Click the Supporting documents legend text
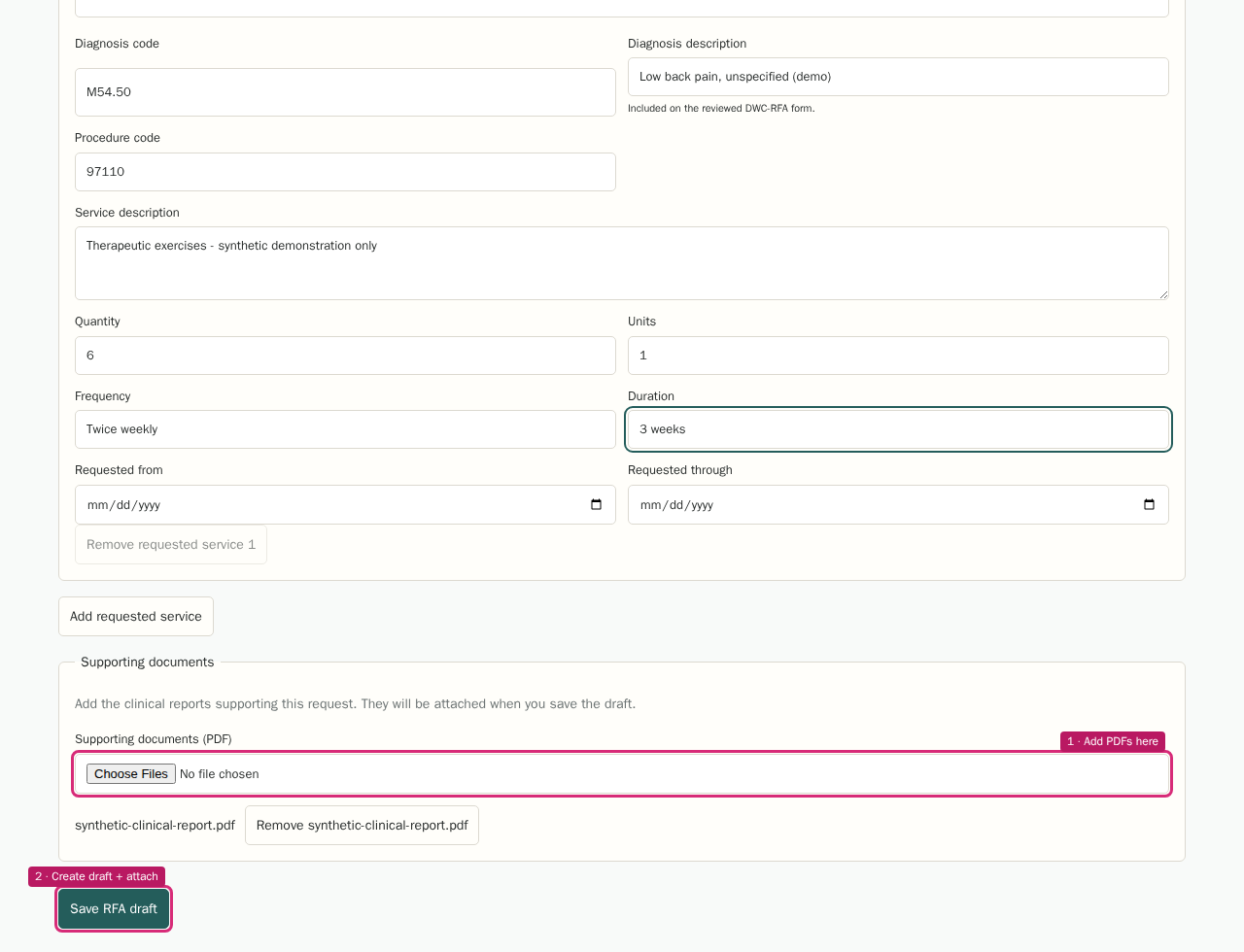Image resolution: width=1244 pixels, height=952 pixels. click(148, 663)
